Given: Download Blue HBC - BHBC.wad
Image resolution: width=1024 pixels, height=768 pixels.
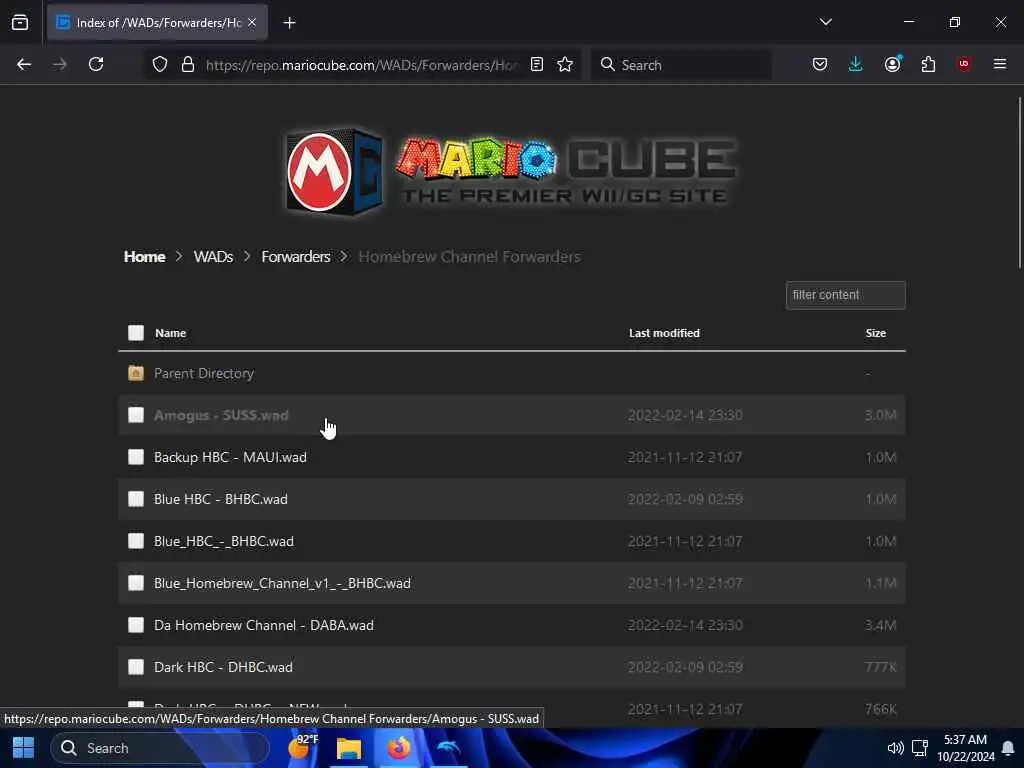Looking at the screenshot, I should [x=221, y=499].
